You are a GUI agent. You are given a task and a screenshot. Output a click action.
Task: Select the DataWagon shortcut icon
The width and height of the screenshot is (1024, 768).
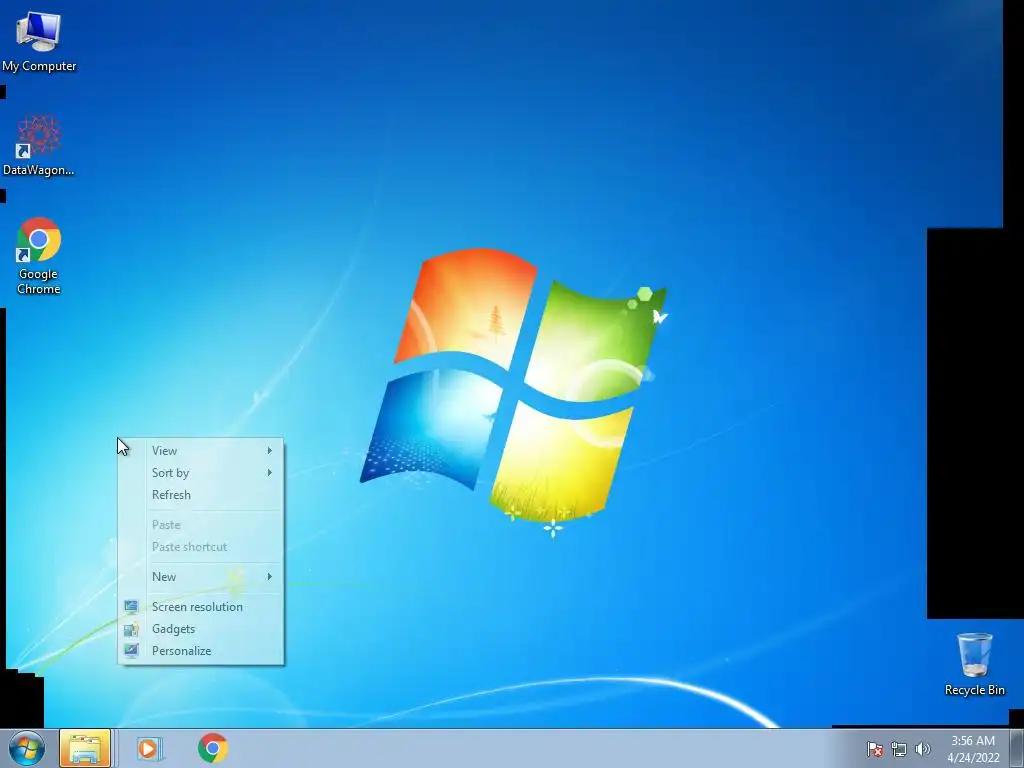tap(39, 145)
